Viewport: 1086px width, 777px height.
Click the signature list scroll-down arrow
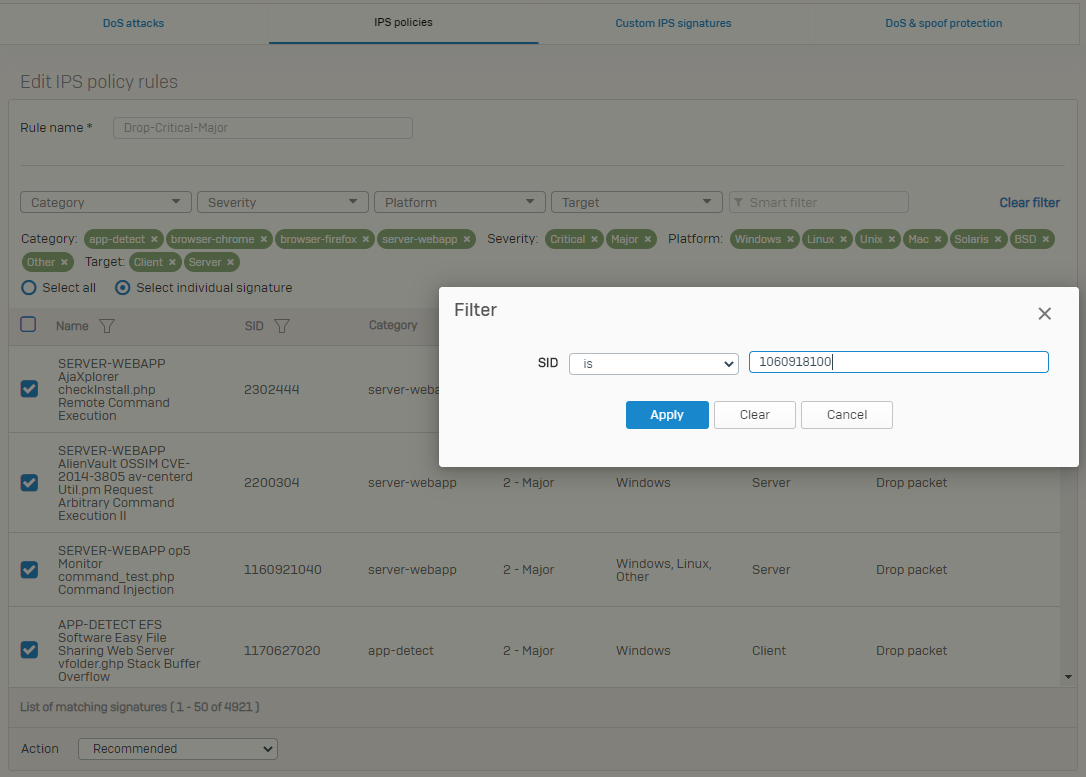tap(1068, 677)
